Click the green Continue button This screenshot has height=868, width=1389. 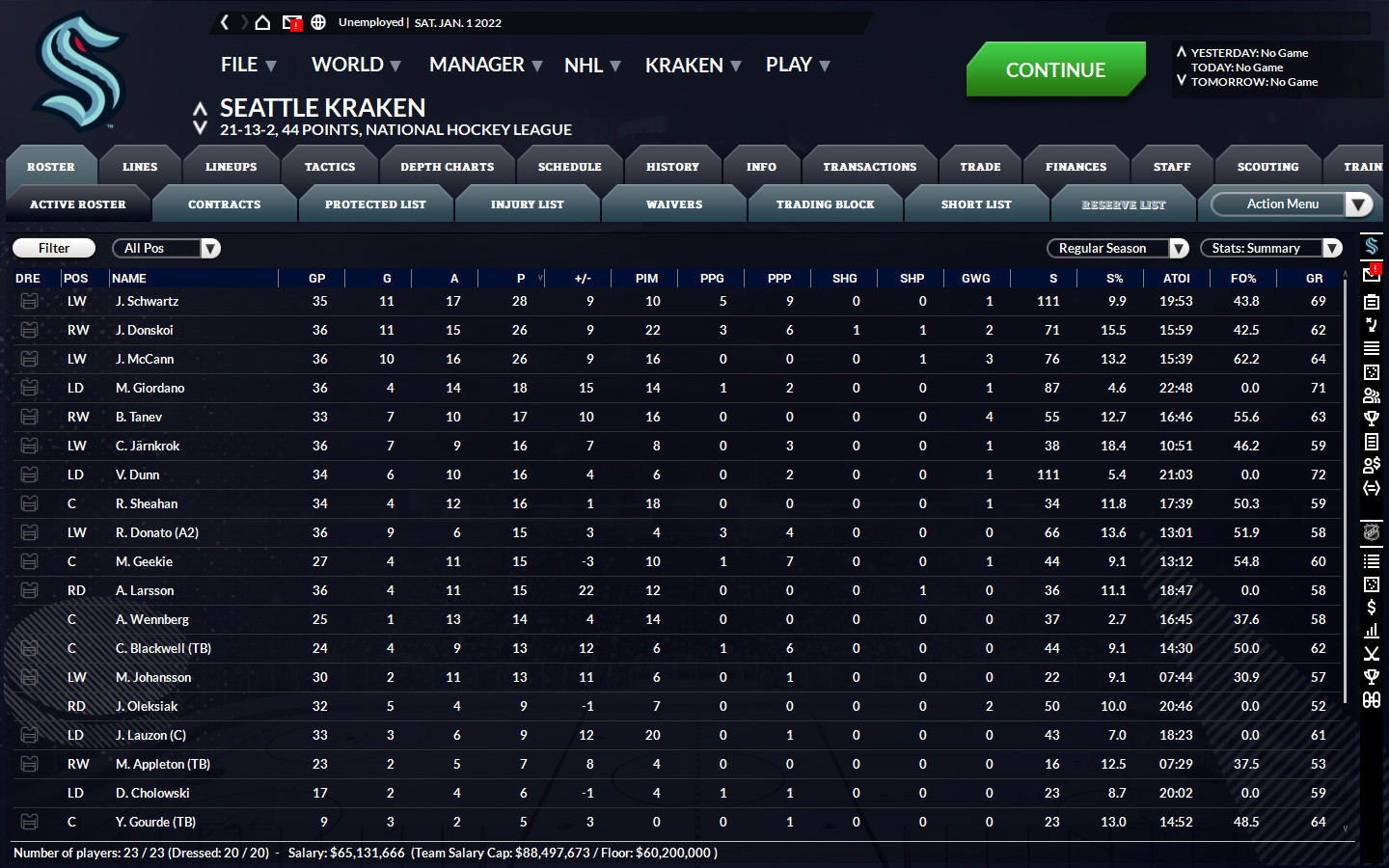pos(1055,69)
